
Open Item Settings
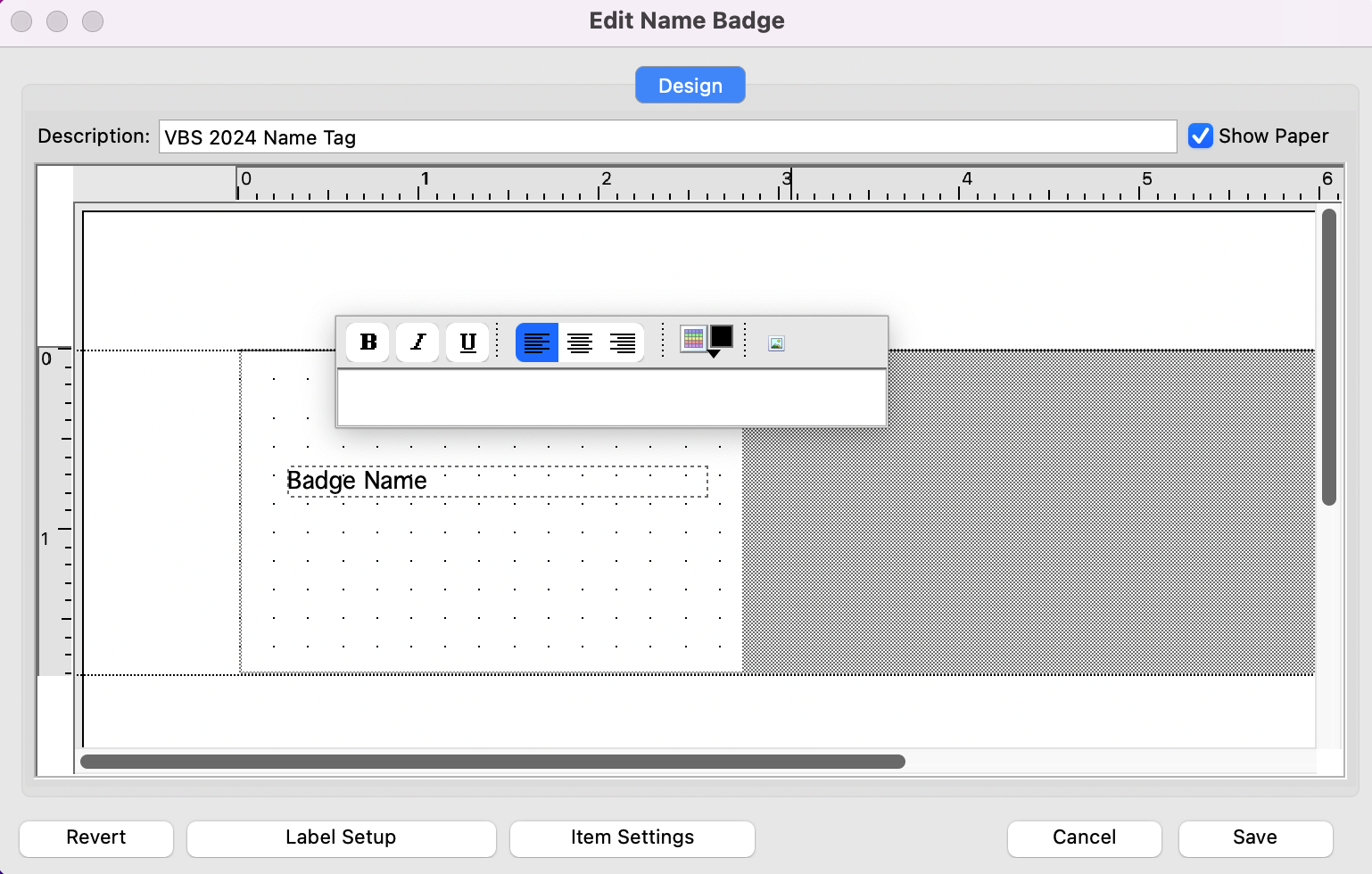tap(632, 837)
